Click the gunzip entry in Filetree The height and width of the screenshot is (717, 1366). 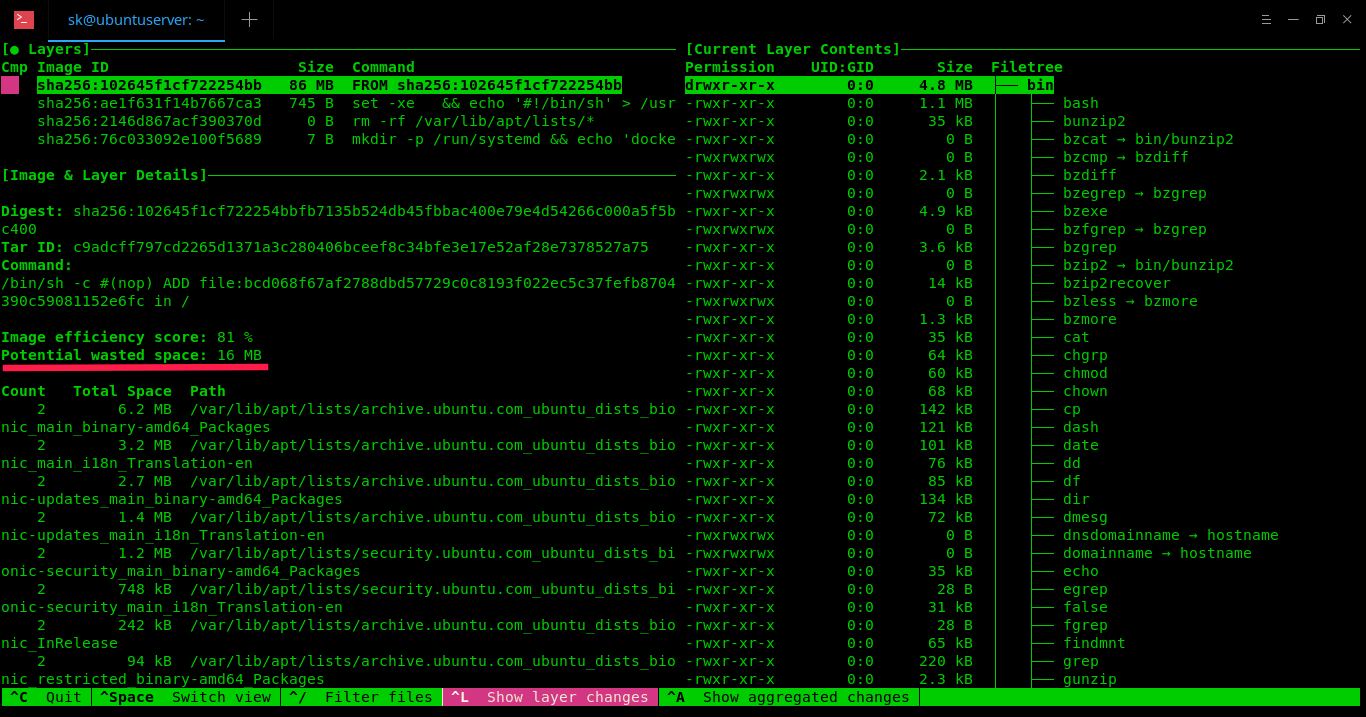1089,679
